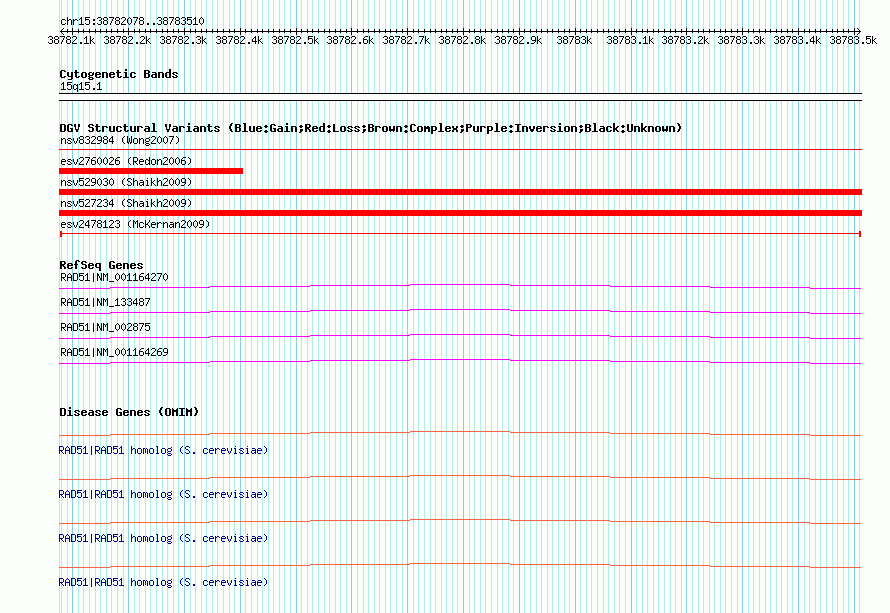Click transcript RAD51|NM_001164269

[114, 352]
